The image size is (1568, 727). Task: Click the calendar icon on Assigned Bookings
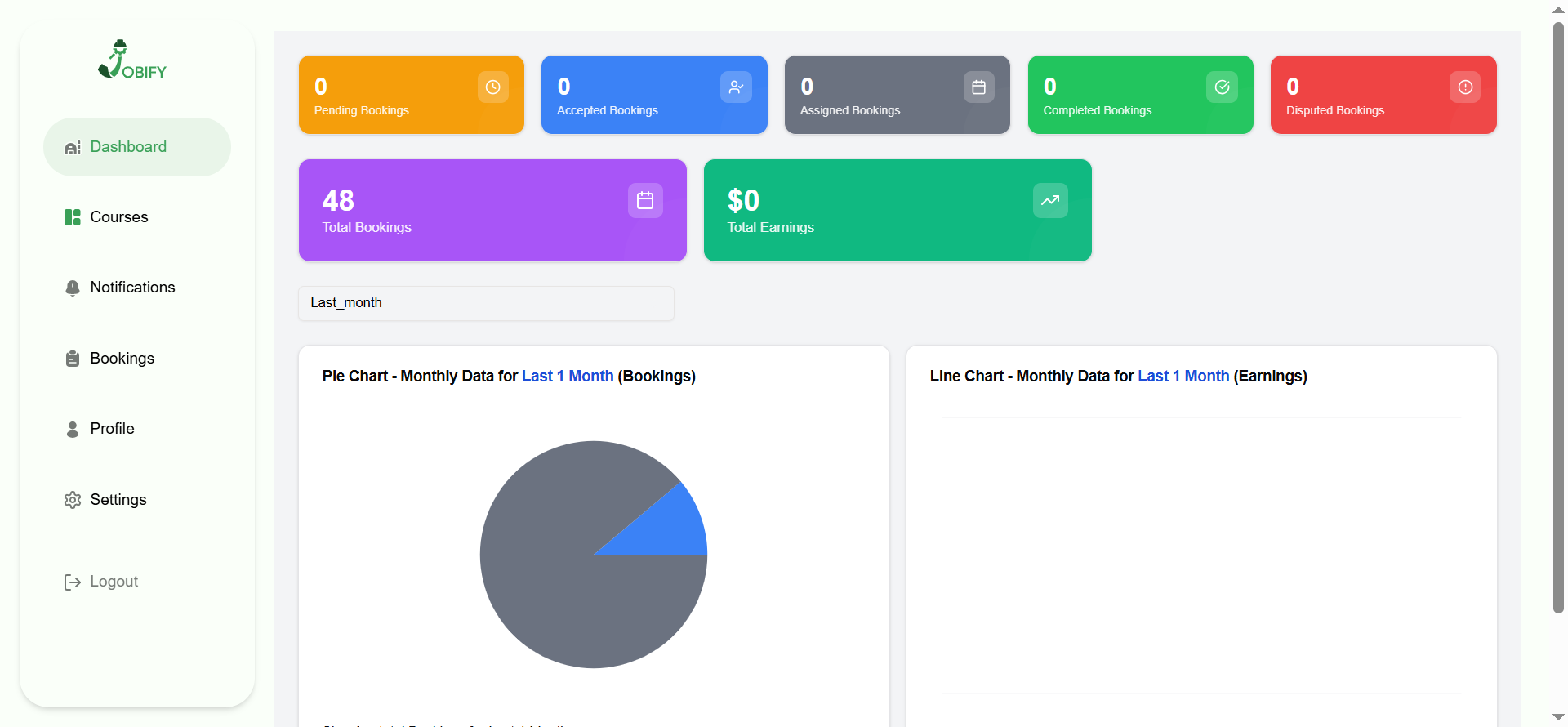pyautogui.click(x=978, y=87)
